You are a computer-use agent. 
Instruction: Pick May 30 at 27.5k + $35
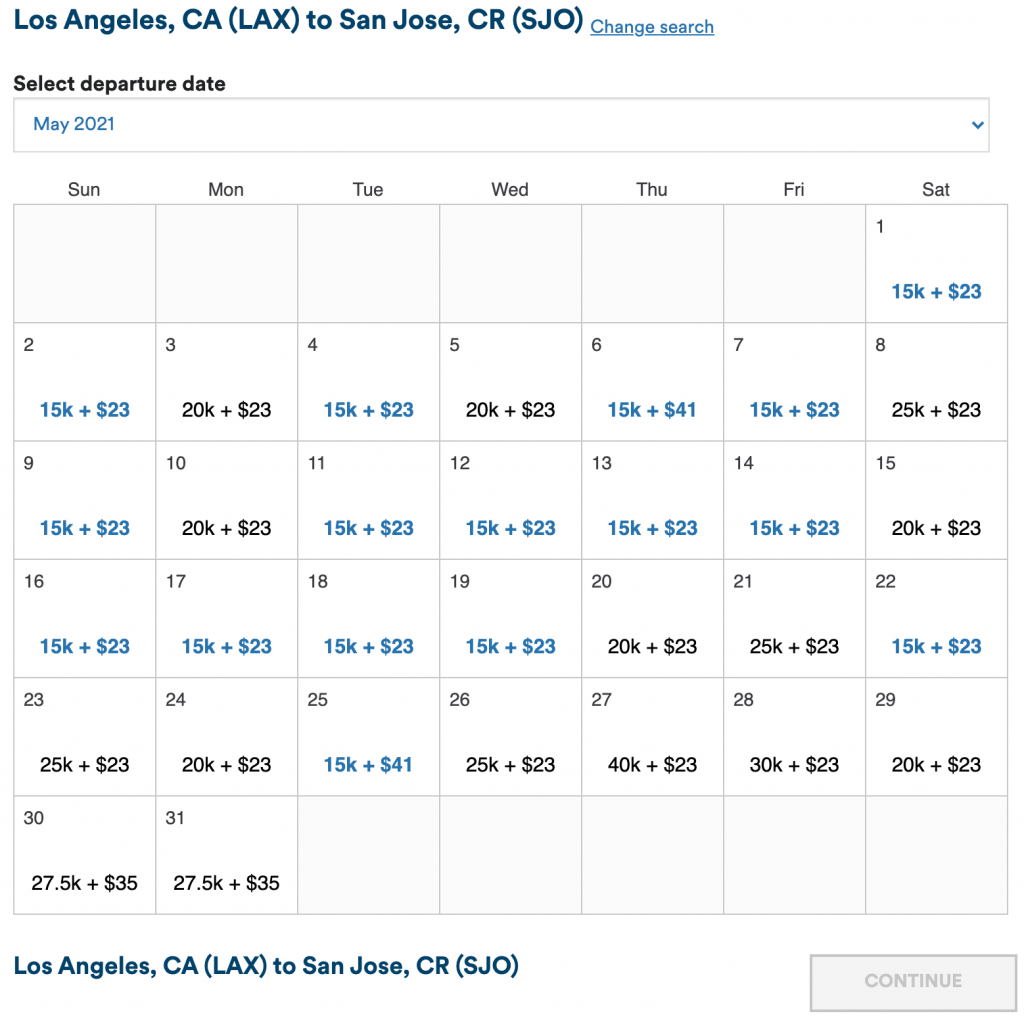point(84,882)
